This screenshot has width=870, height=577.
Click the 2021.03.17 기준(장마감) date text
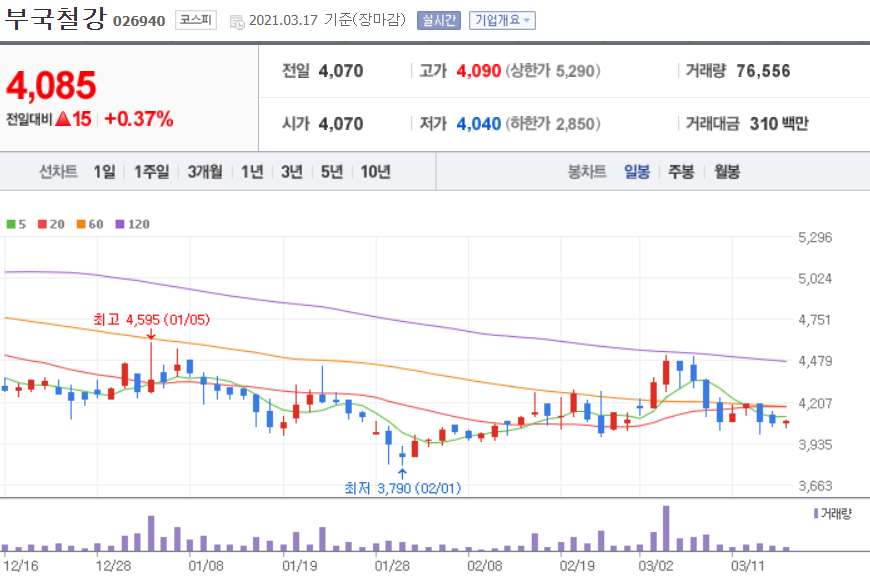(x=327, y=21)
